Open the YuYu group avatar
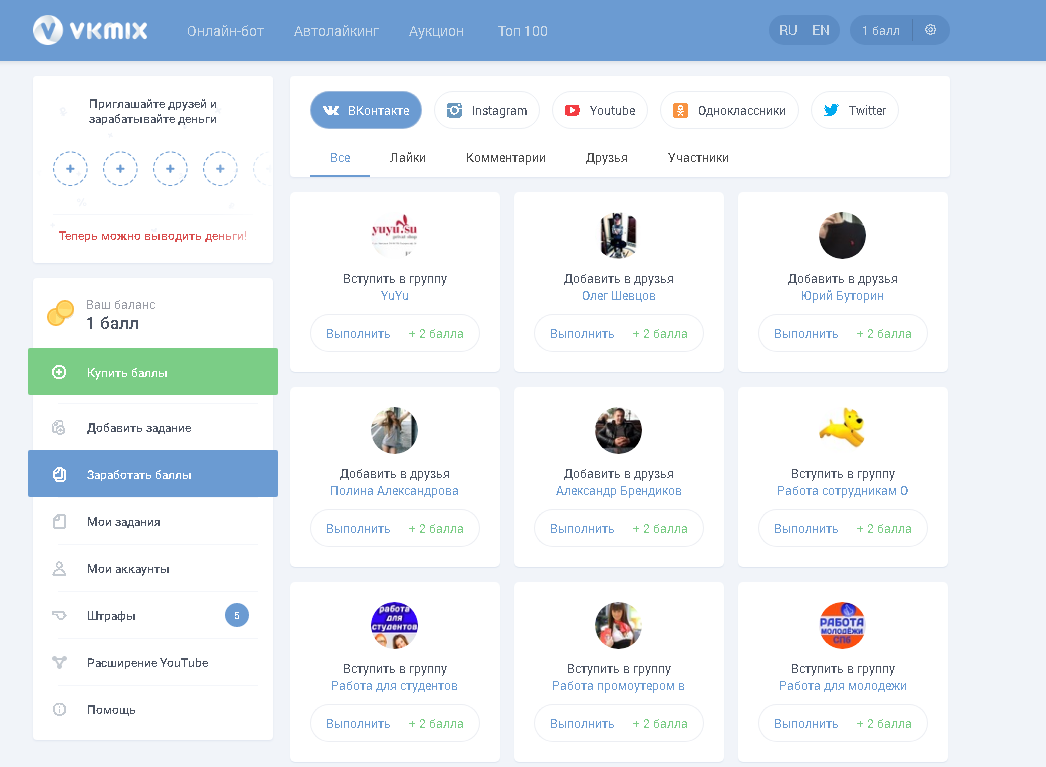The image size is (1046, 767). (x=394, y=235)
